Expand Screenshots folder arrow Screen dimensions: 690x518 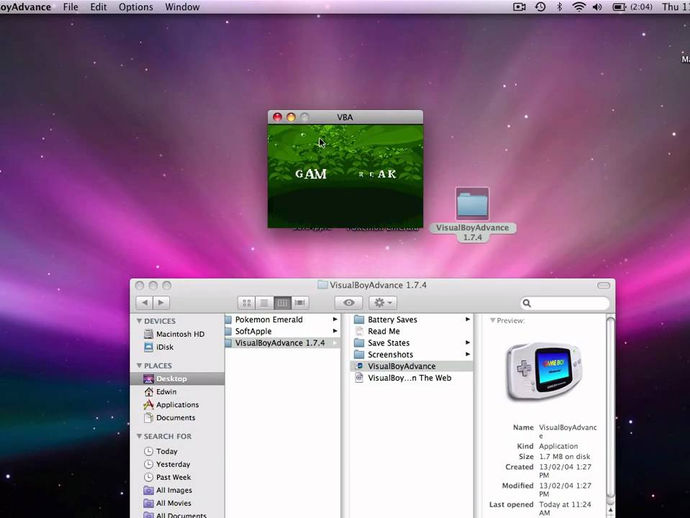tap(467, 354)
